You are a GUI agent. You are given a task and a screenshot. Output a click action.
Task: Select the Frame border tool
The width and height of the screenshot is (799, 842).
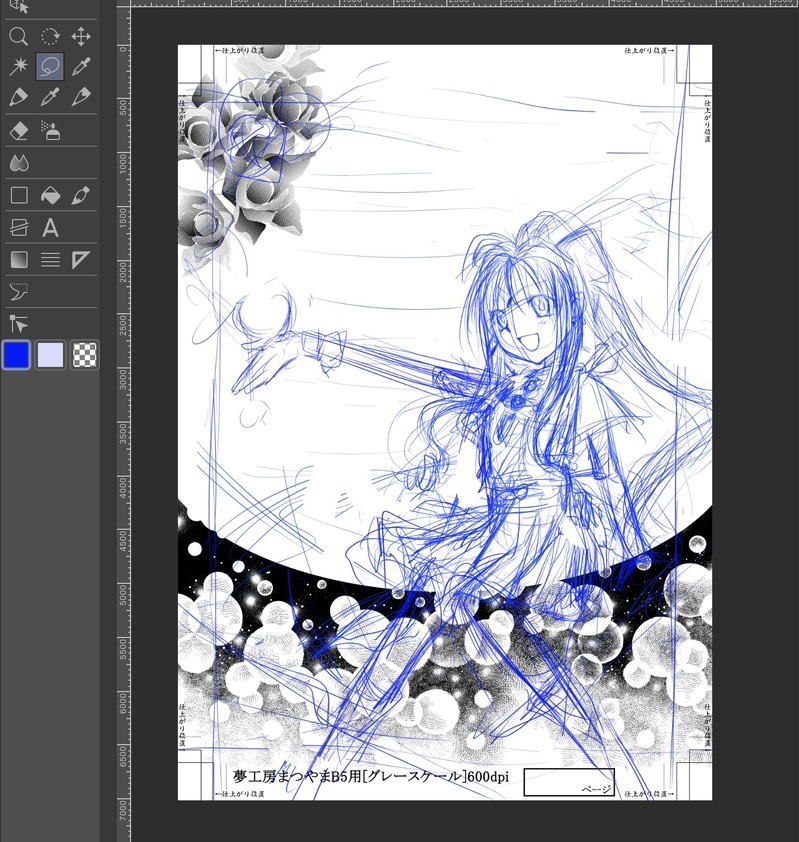point(18,228)
